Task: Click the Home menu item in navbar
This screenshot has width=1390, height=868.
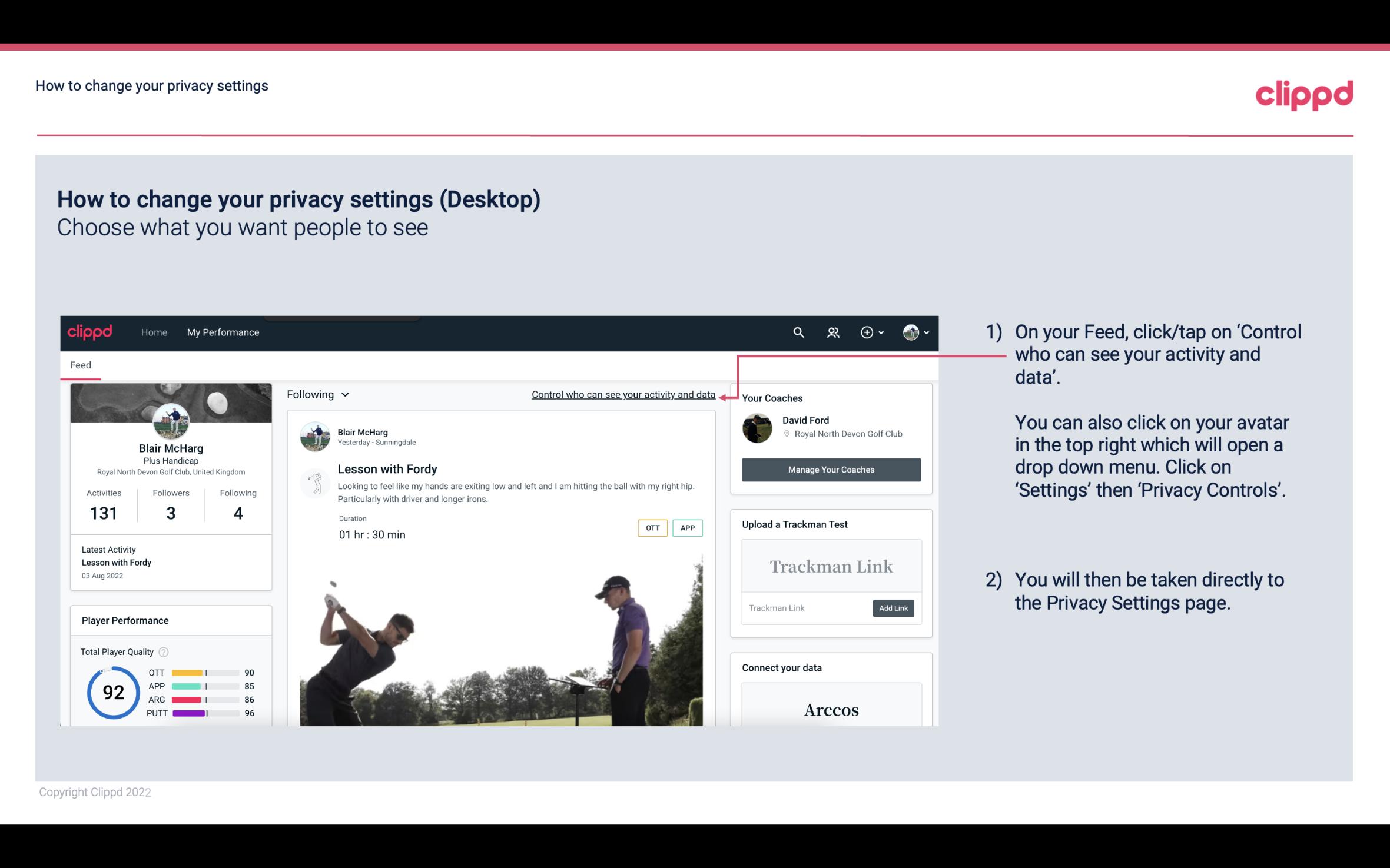Action: 153,332
